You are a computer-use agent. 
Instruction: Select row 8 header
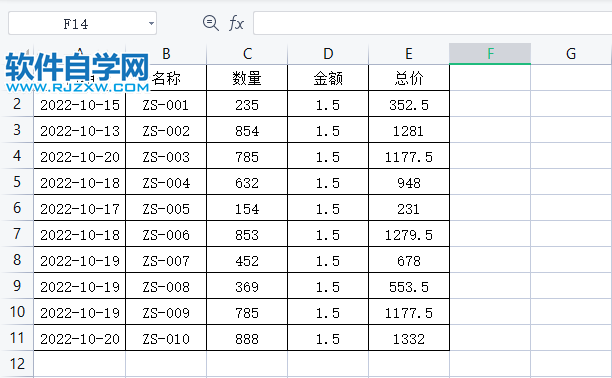17,260
